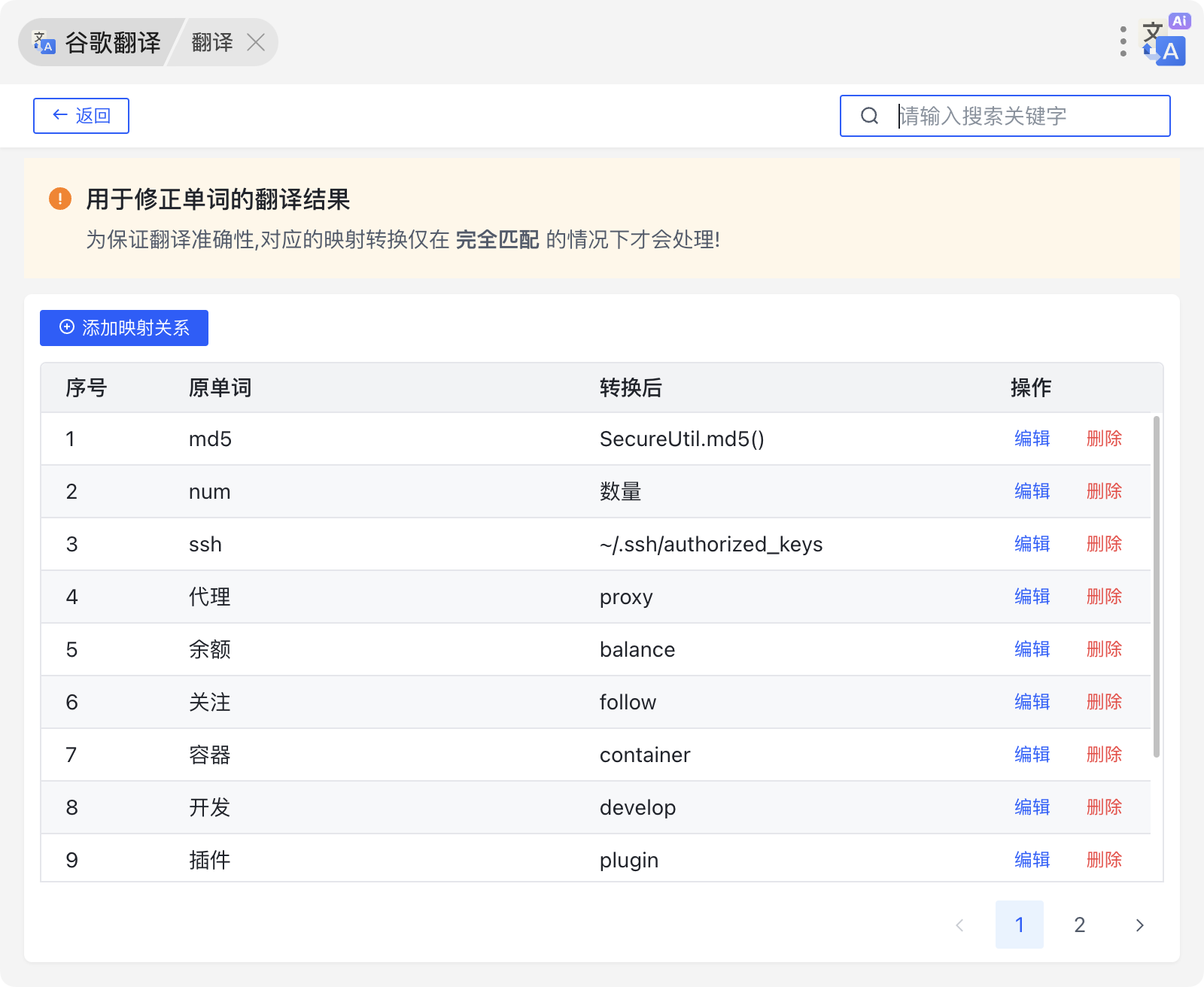Click the 操作 column header

1031,387
